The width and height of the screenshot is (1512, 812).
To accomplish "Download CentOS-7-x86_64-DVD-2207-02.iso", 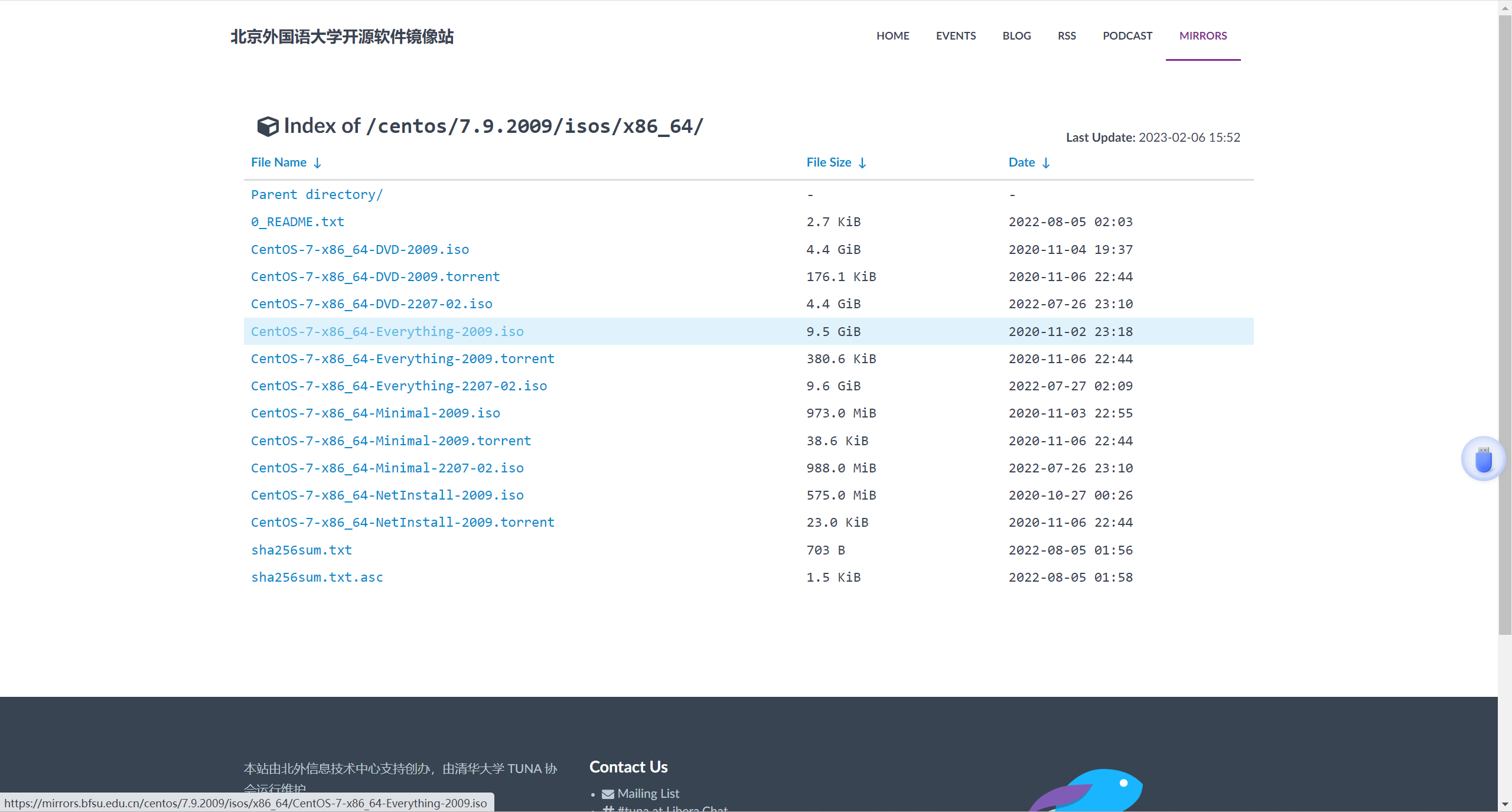I will click(x=372, y=304).
